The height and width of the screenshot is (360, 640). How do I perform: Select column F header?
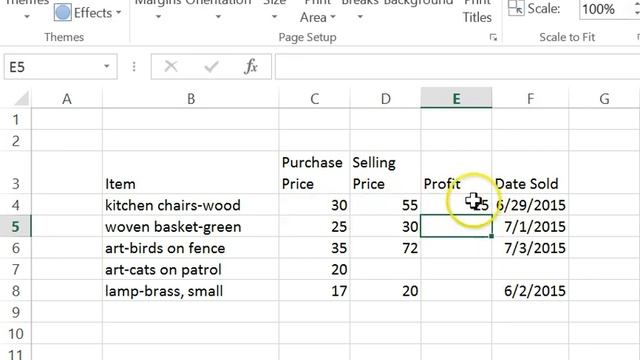tap(530, 98)
